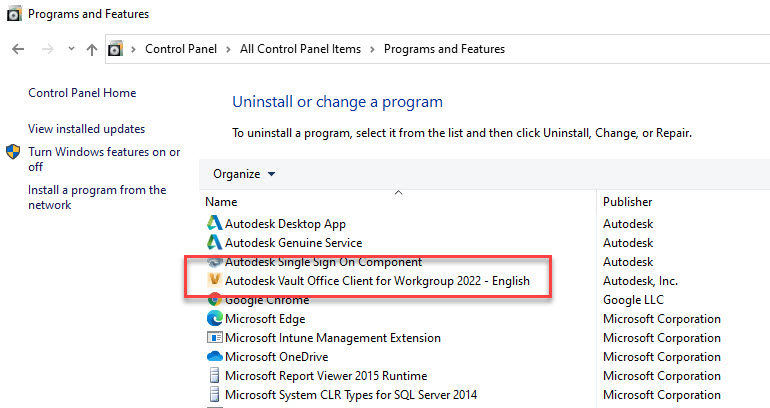The image size is (770, 408).
Task: Click Publisher cell for Microsoft Edge
Action: [x=662, y=319]
